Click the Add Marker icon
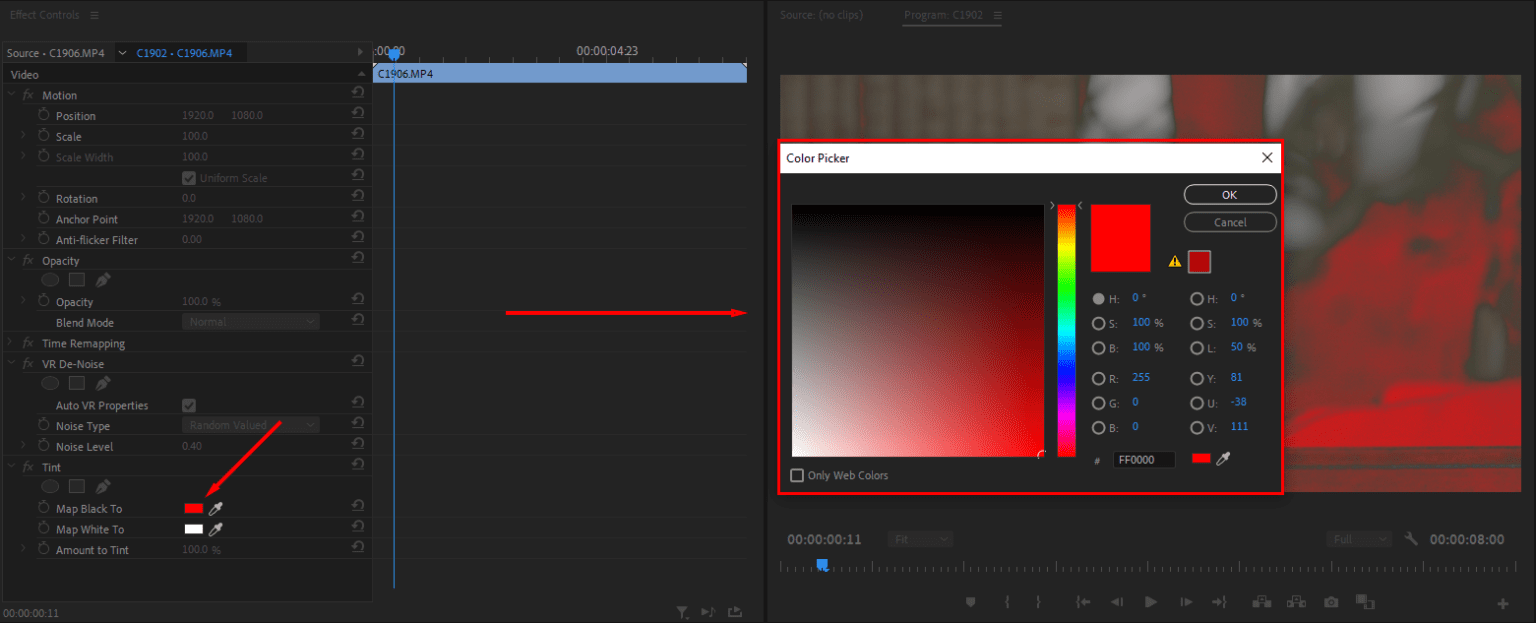This screenshot has height=623, width=1536. [x=969, y=601]
